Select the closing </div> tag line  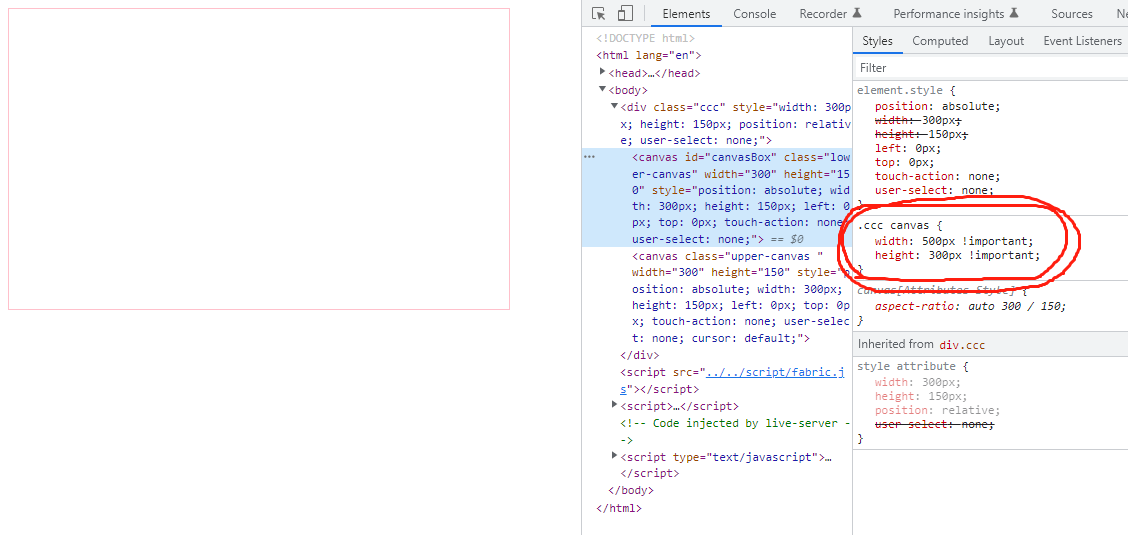click(x=640, y=355)
